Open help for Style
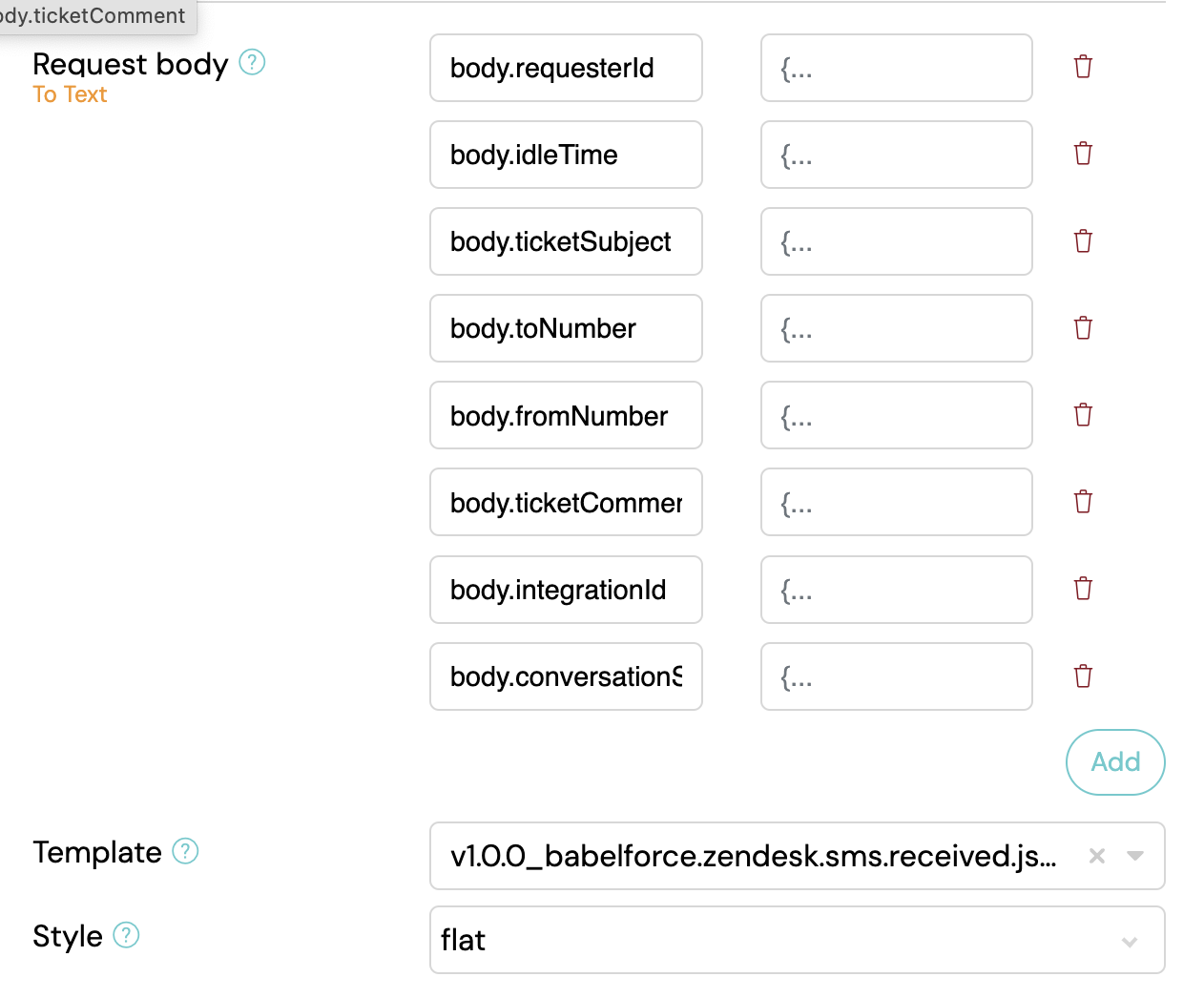This screenshot has height=998, width=1204. (126, 935)
